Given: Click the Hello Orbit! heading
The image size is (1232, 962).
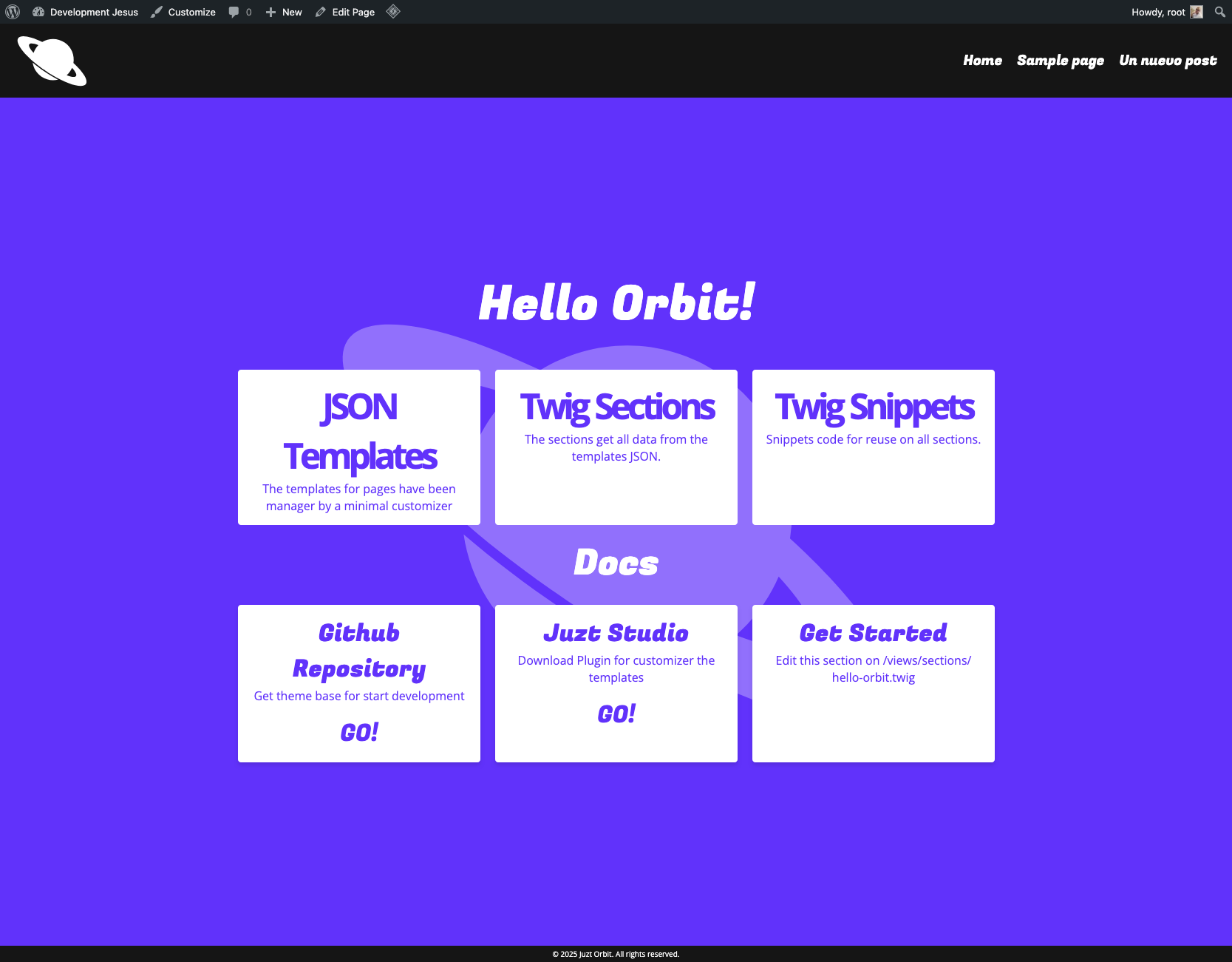Looking at the screenshot, I should pos(616,302).
